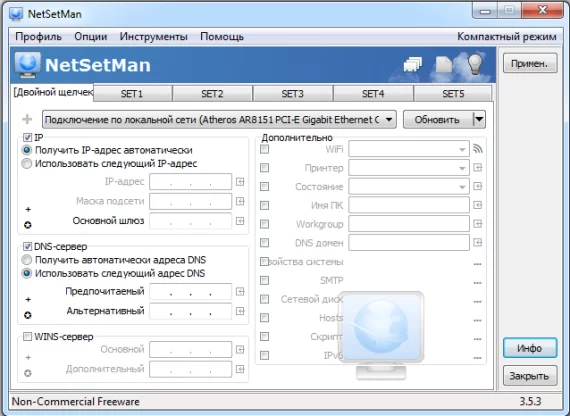Switch to Компактный режим
The image size is (570, 416).
[506, 37]
